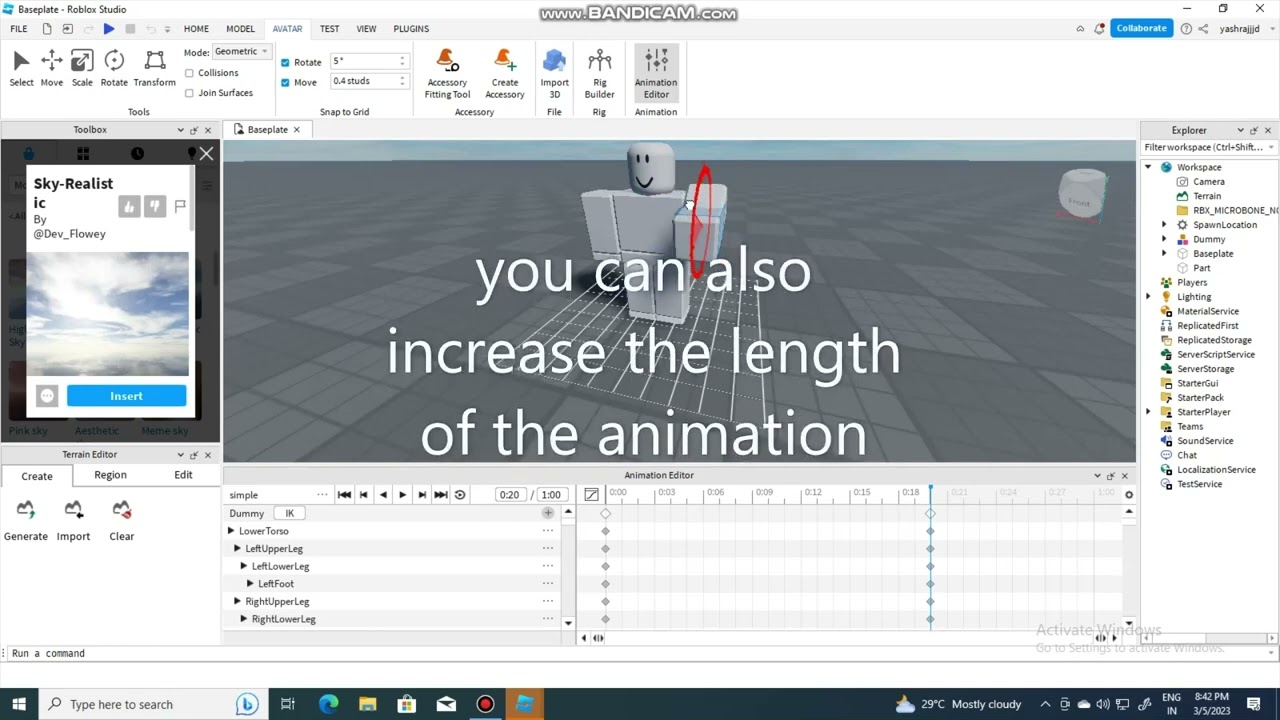
Task: Click the LowerTorso keyframe at 0:20
Action: 930,531
